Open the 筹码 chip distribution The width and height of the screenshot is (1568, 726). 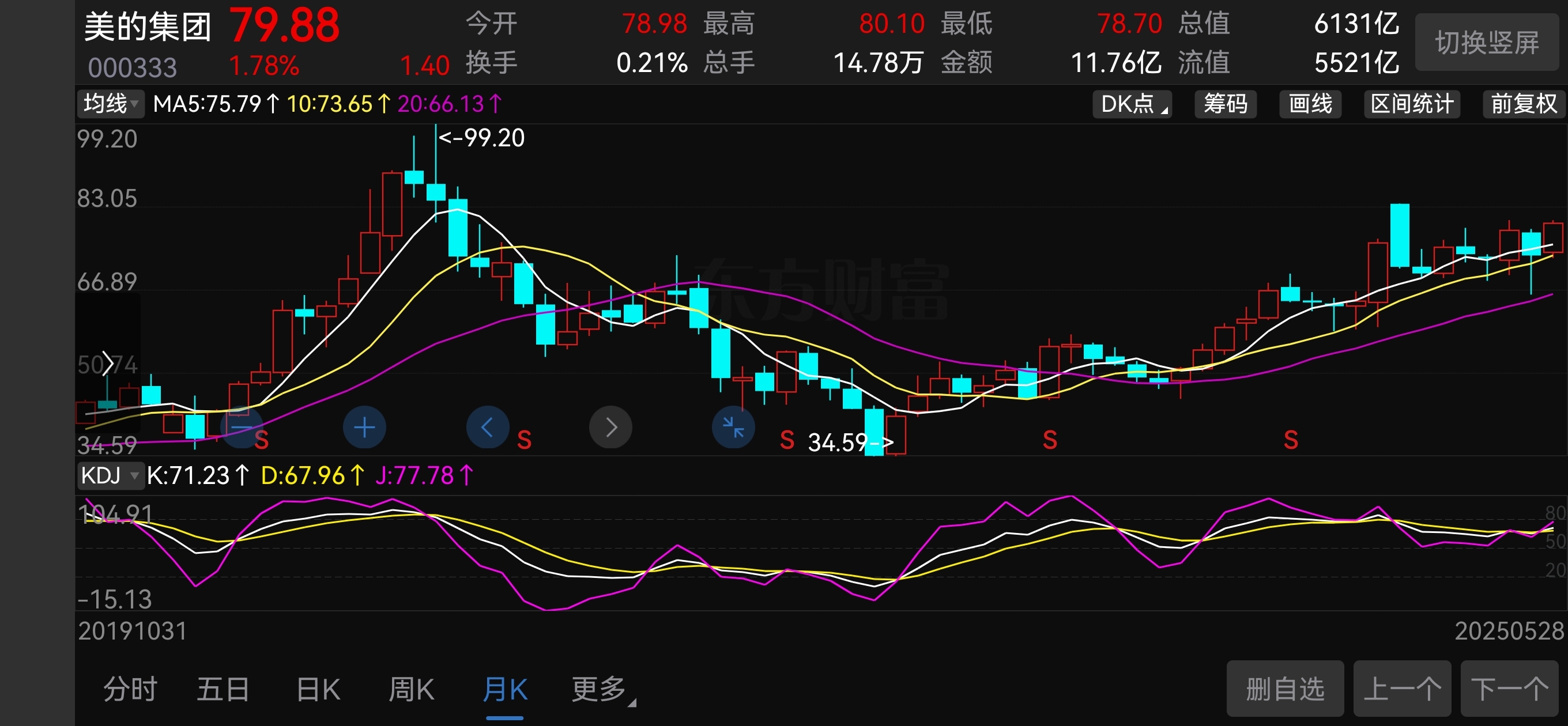[1226, 104]
